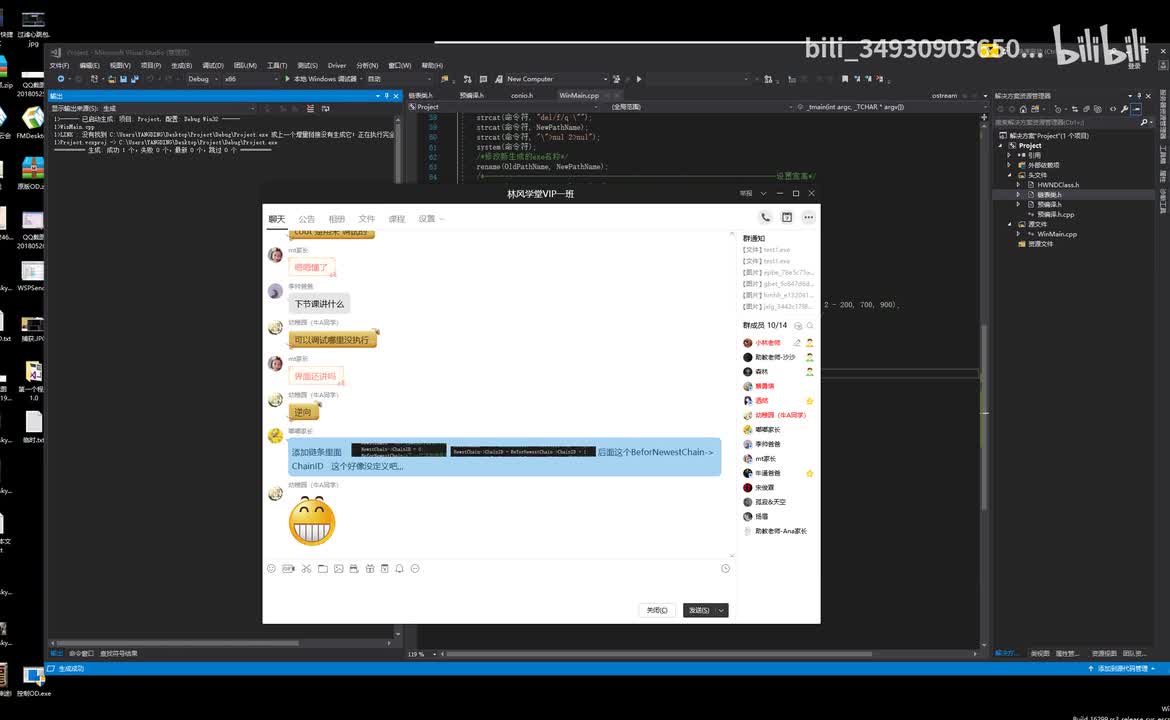
Task: Click Show All Files icon in Solution Explorer
Action: tap(1098, 109)
